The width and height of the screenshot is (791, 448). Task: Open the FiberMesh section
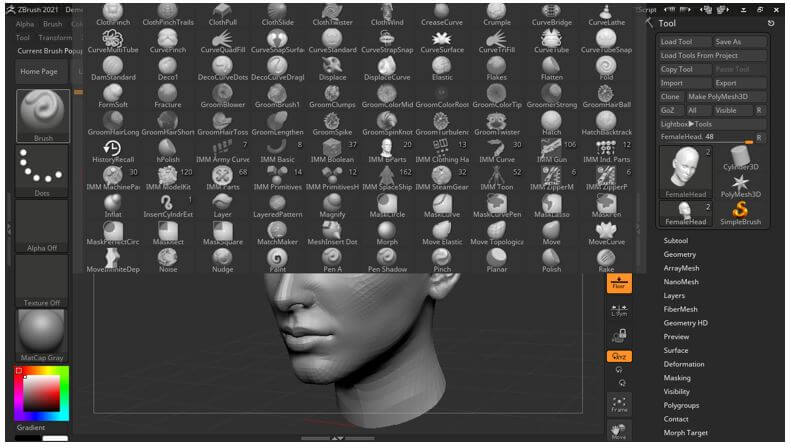tap(681, 309)
